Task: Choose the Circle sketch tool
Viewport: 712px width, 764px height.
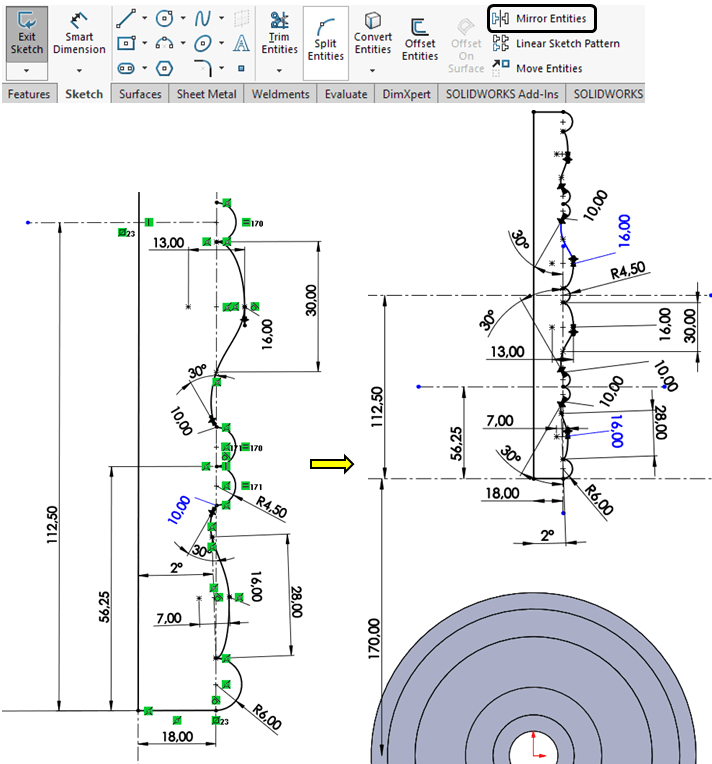Action: pyautogui.click(x=164, y=18)
